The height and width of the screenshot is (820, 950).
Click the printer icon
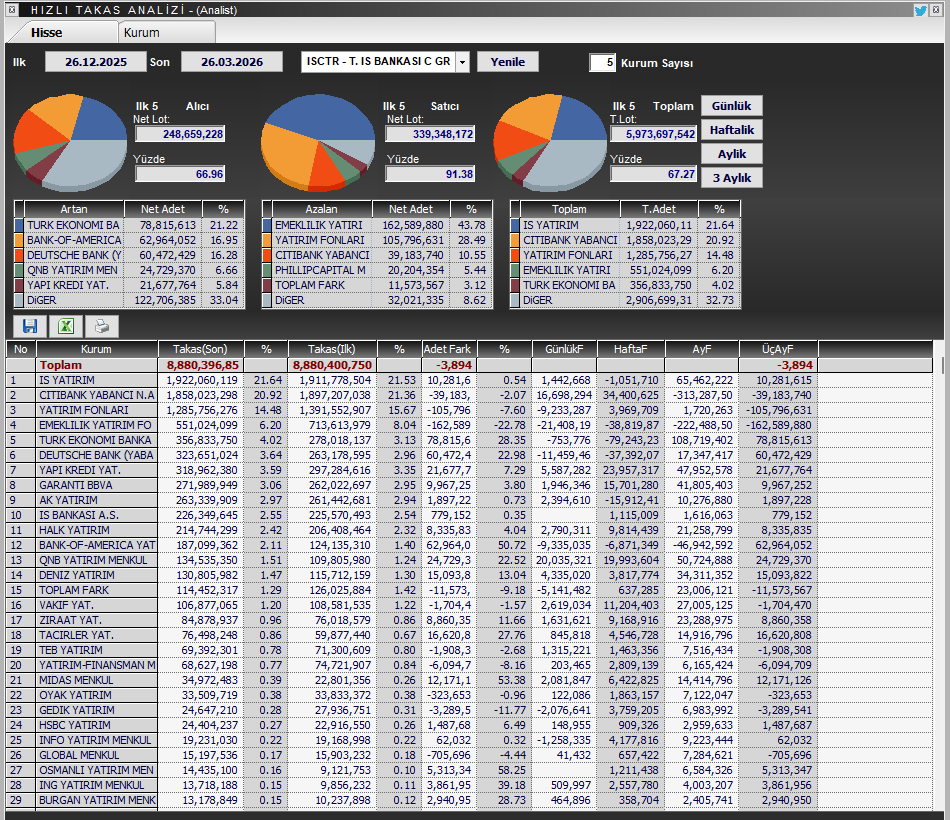[101, 326]
